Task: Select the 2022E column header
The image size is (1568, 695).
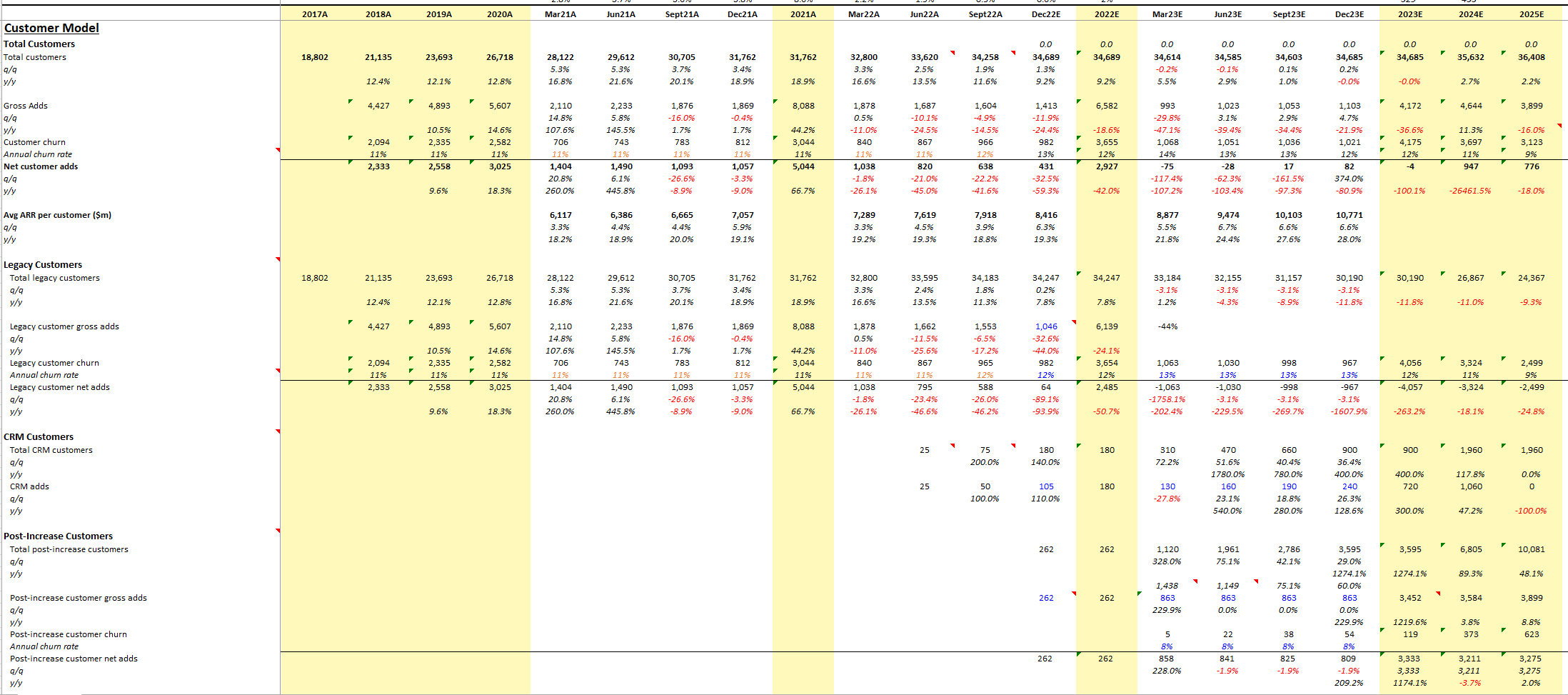Action: coord(1107,14)
